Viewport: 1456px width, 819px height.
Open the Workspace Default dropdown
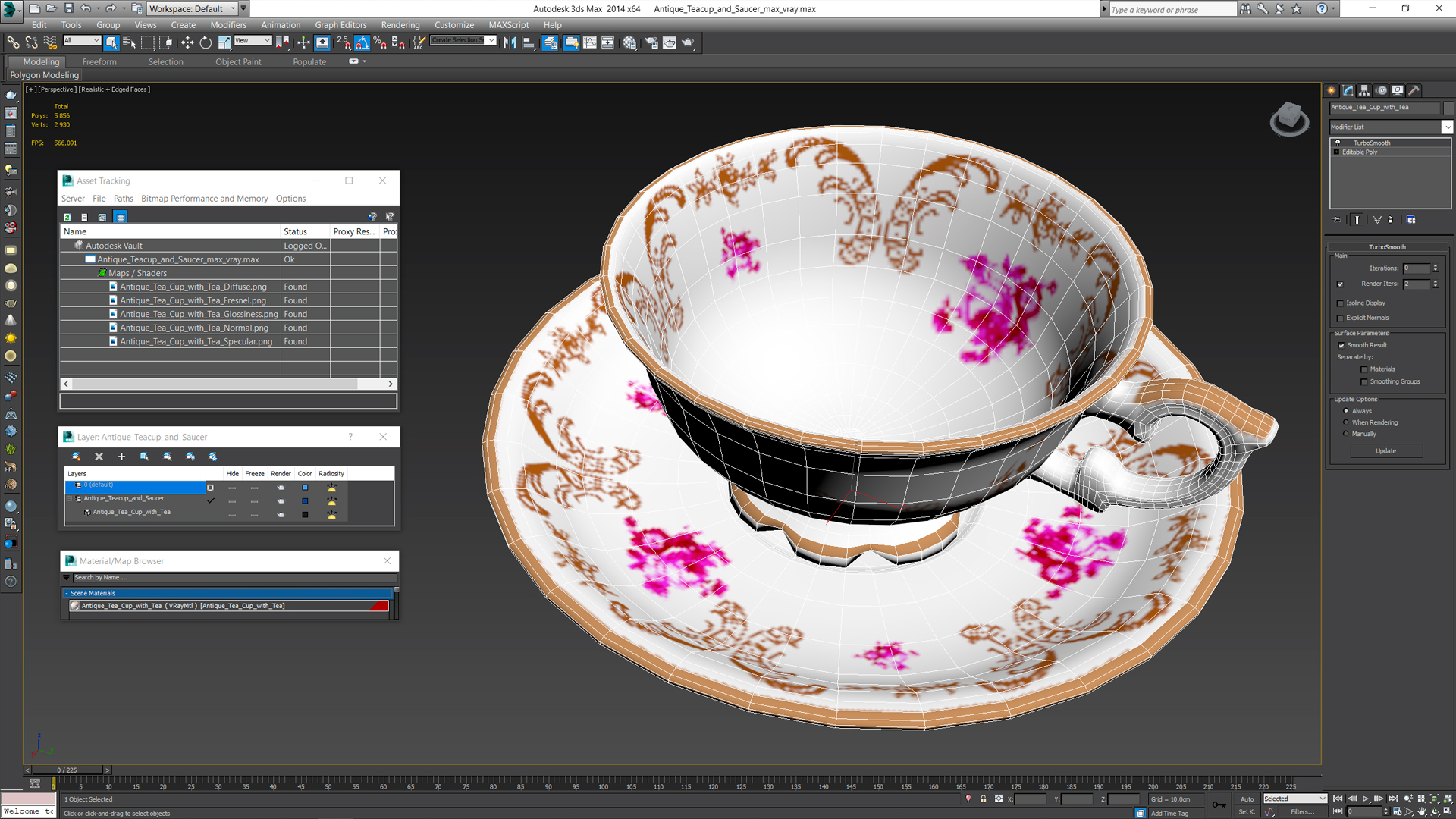192,8
